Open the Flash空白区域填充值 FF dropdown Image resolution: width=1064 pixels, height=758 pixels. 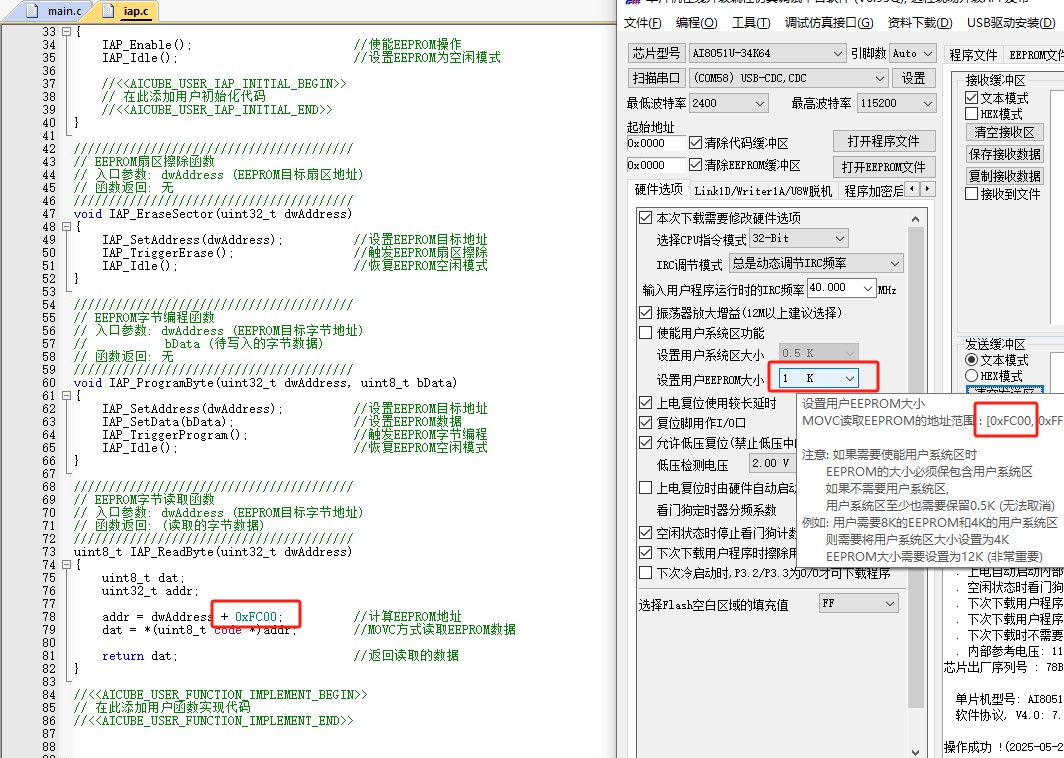858,603
